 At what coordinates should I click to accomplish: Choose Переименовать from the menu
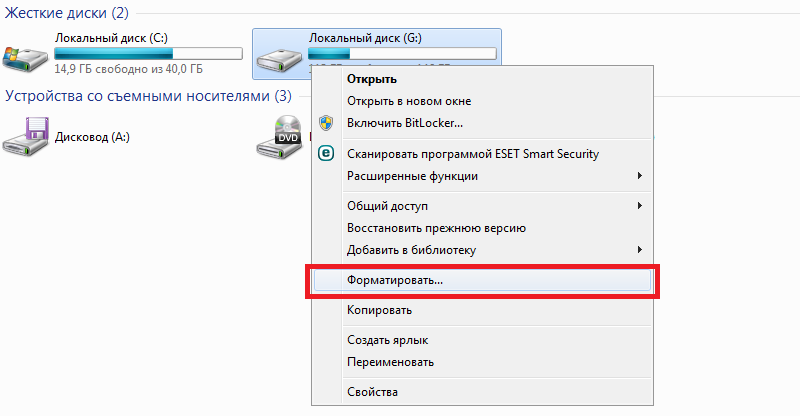click(x=390, y=361)
